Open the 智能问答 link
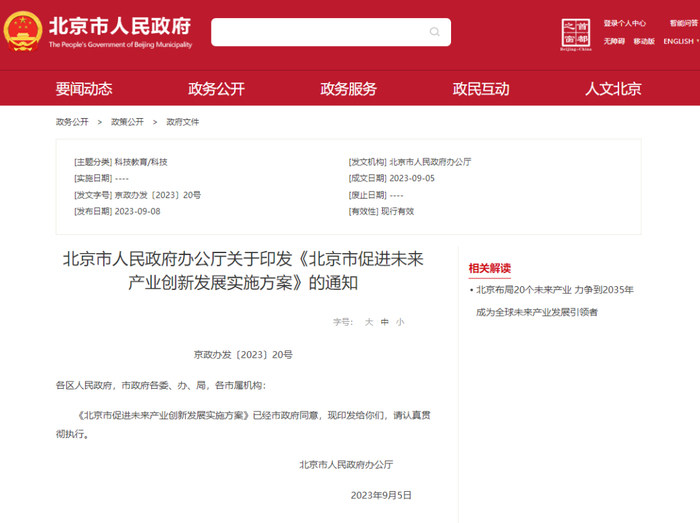 click(683, 23)
